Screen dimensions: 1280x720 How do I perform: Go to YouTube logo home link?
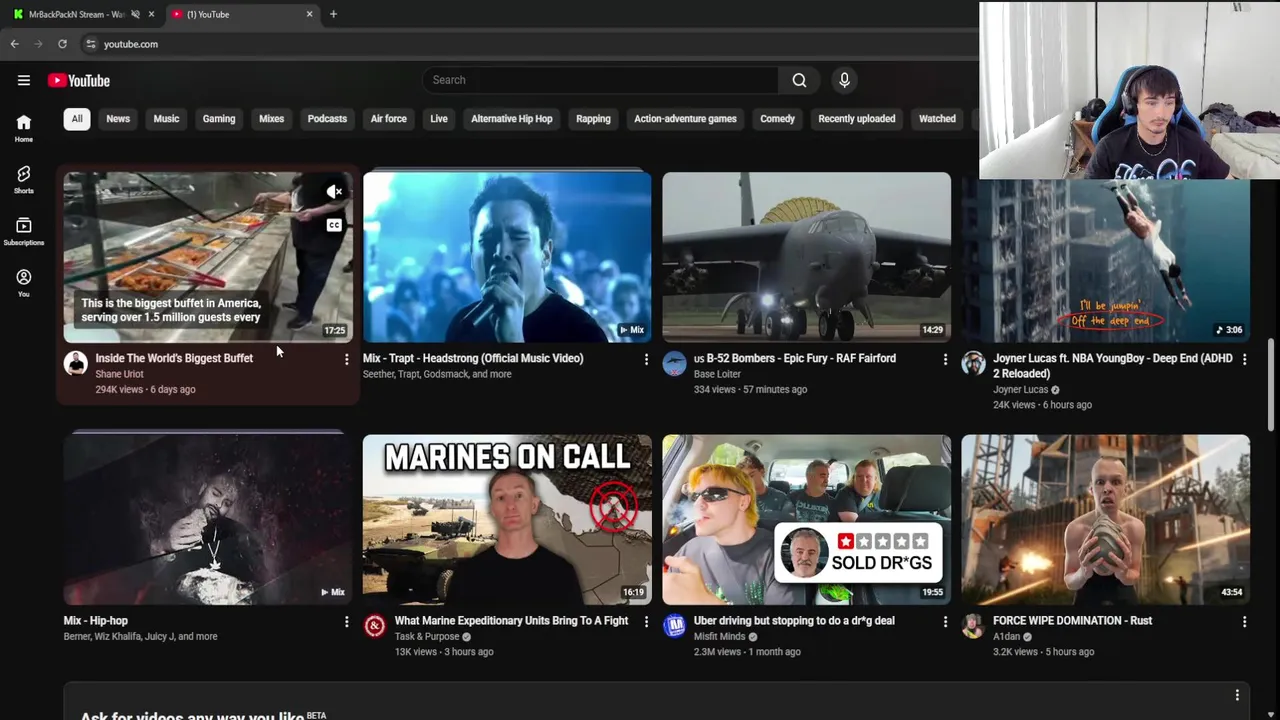coord(79,81)
